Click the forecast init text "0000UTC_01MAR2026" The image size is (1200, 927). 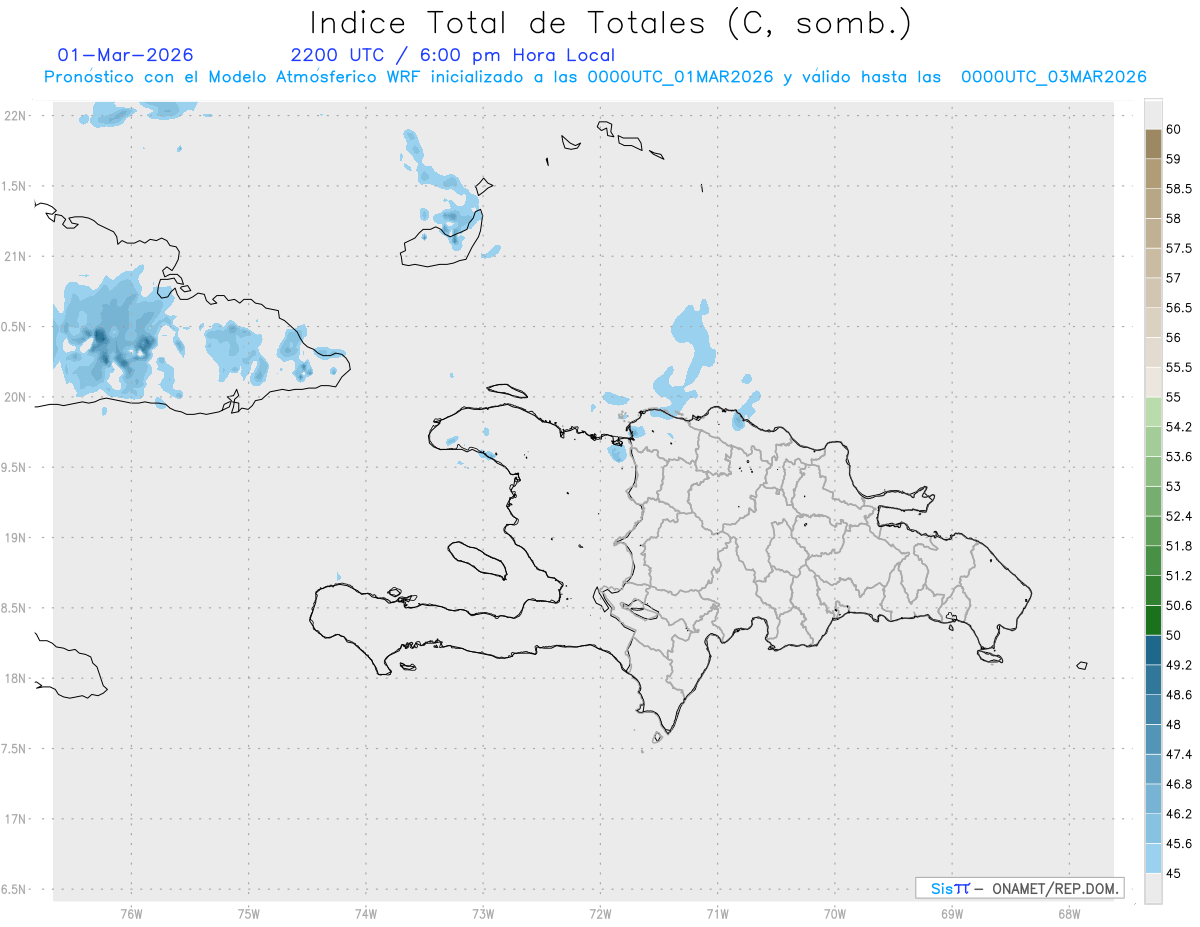(x=680, y=77)
